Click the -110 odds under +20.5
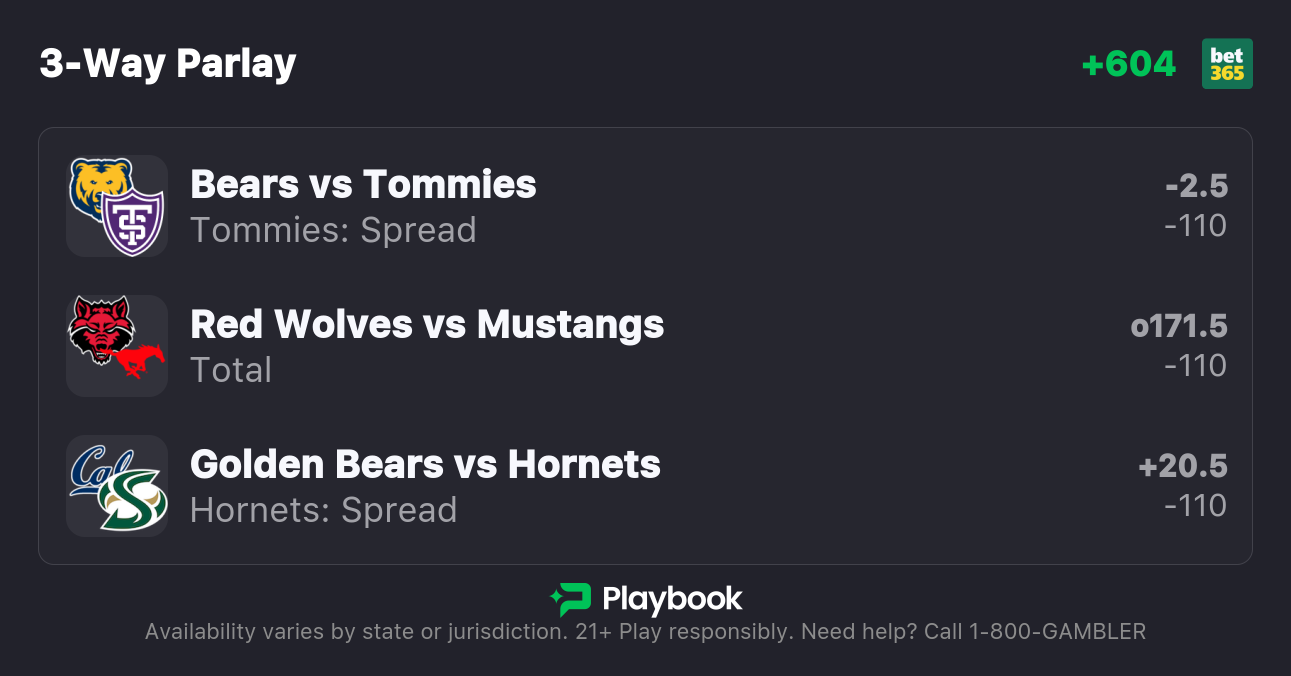The height and width of the screenshot is (676, 1291). pos(1195,506)
